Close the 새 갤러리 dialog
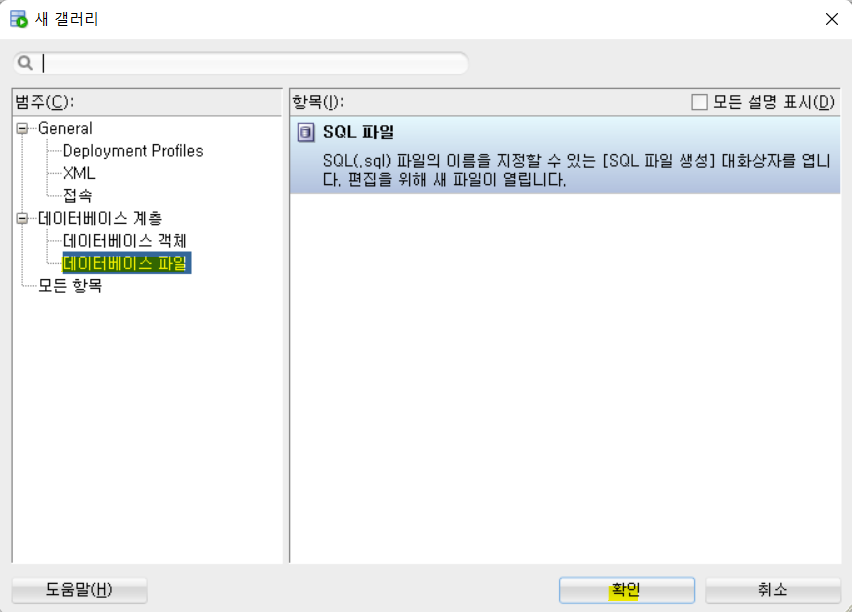The image size is (852, 612). [831, 19]
